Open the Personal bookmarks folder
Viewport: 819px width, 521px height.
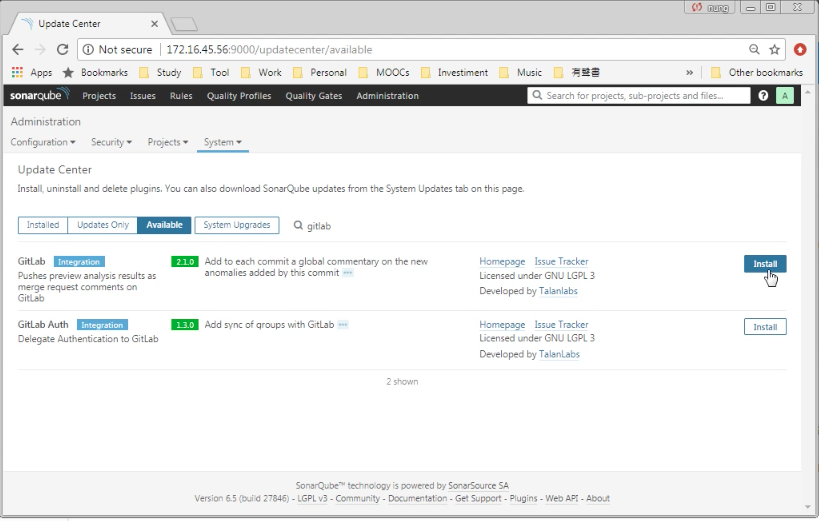(x=320, y=73)
